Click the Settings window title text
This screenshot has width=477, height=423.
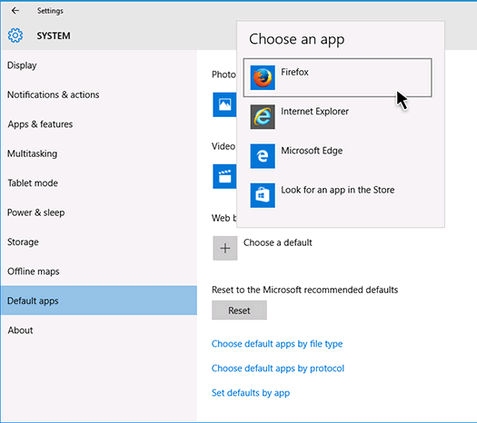pyautogui.click(x=50, y=11)
